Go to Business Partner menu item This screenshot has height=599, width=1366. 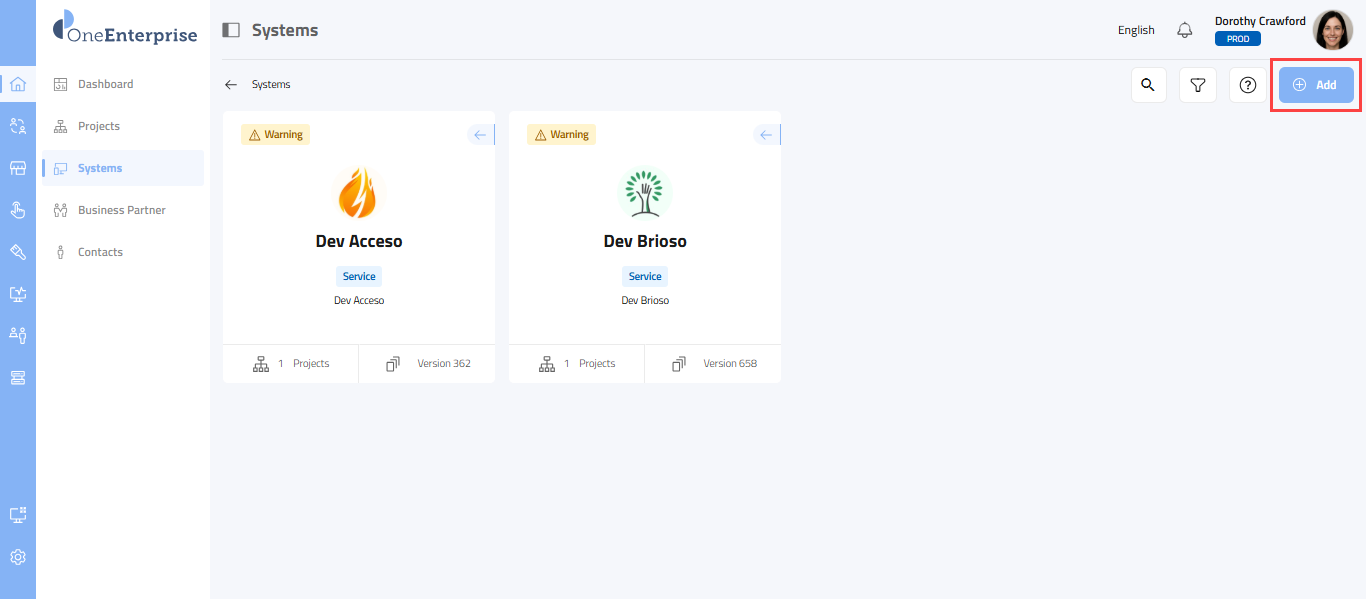pos(121,210)
